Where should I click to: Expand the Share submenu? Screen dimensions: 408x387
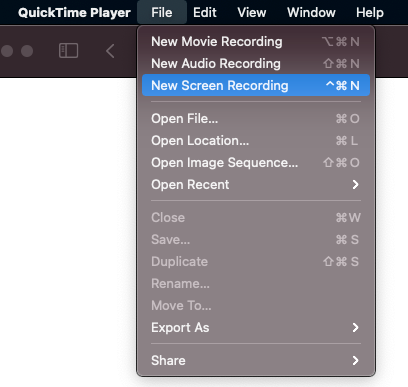[256, 360]
